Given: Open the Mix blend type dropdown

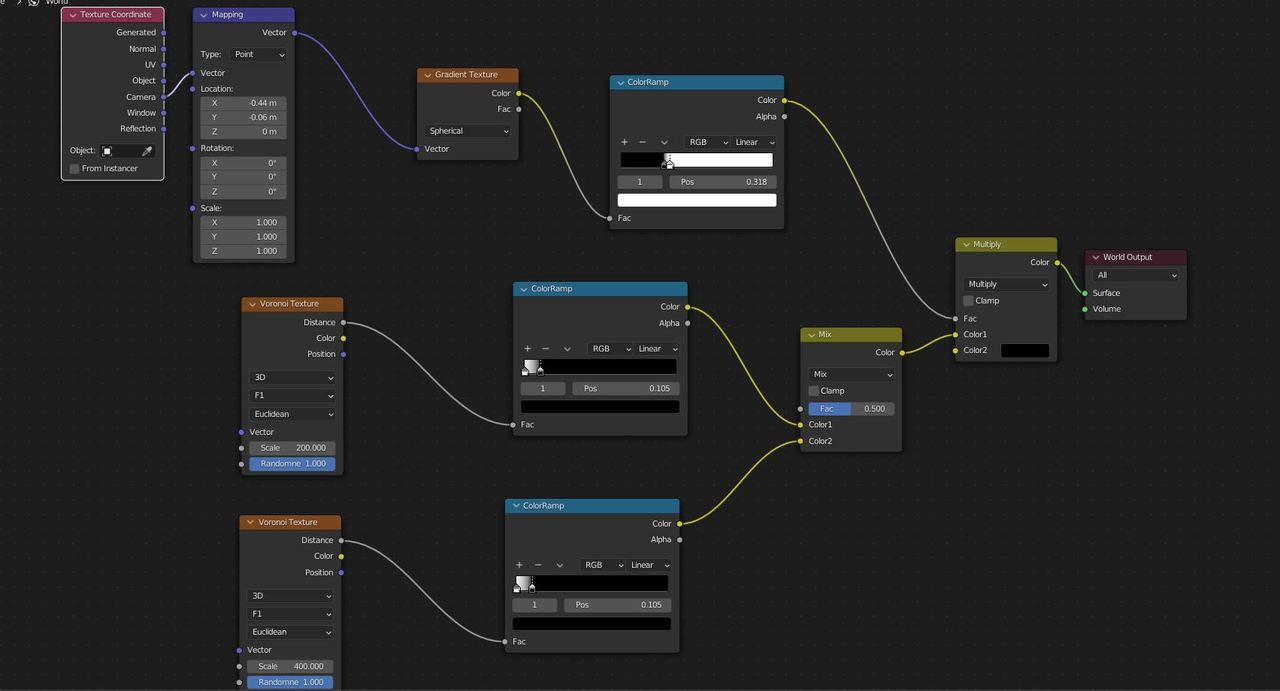Looking at the screenshot, I should pyautogui.click(x=851, y=375).
